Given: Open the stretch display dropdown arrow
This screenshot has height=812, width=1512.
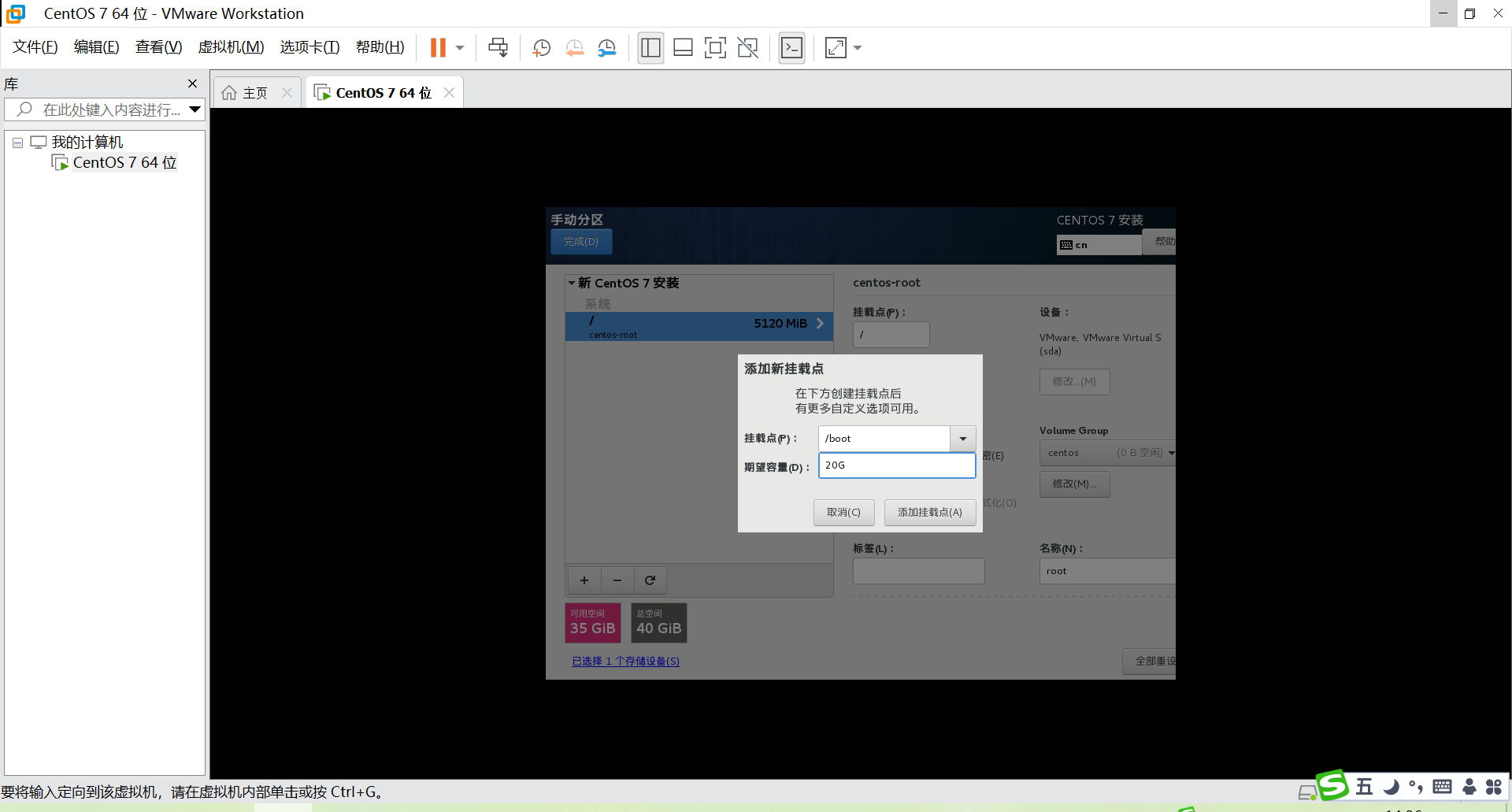Looking at the screenshot, I should 858,48.
